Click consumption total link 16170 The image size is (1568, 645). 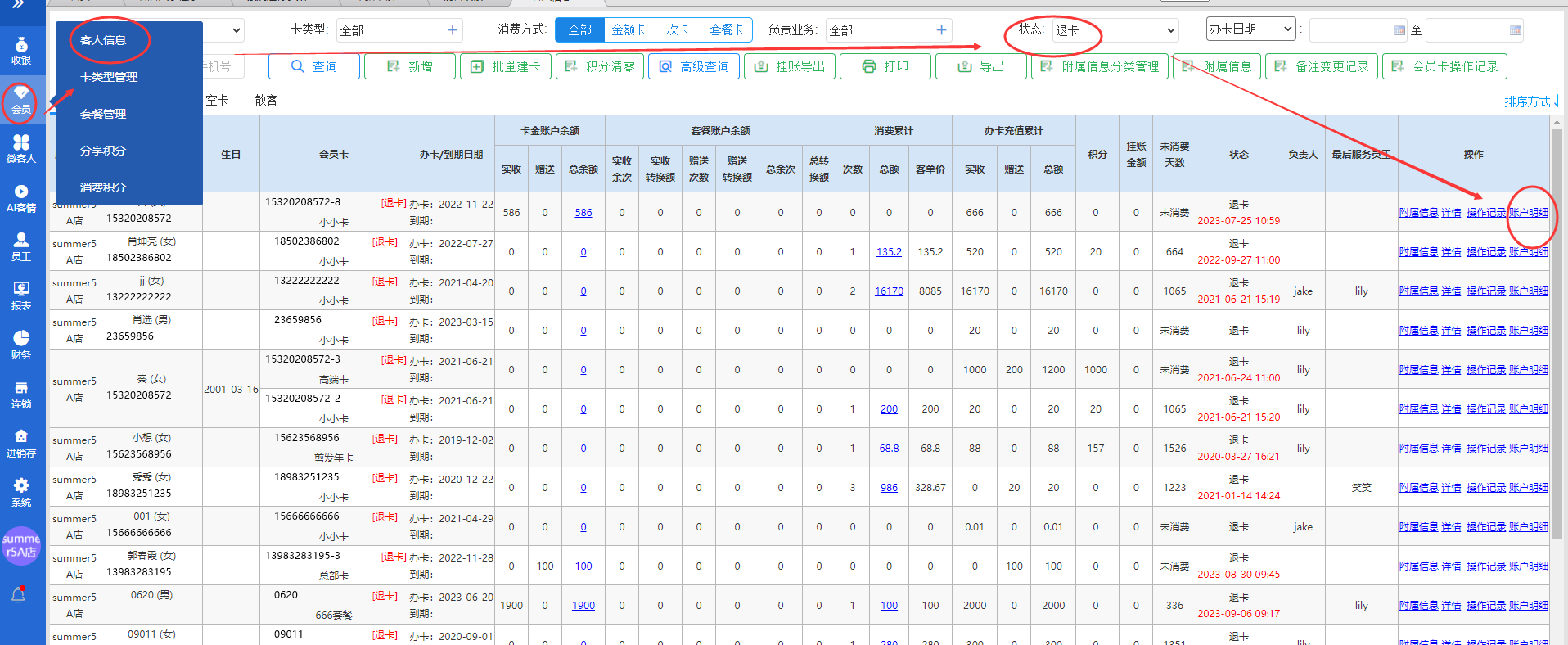click(889, 291)
